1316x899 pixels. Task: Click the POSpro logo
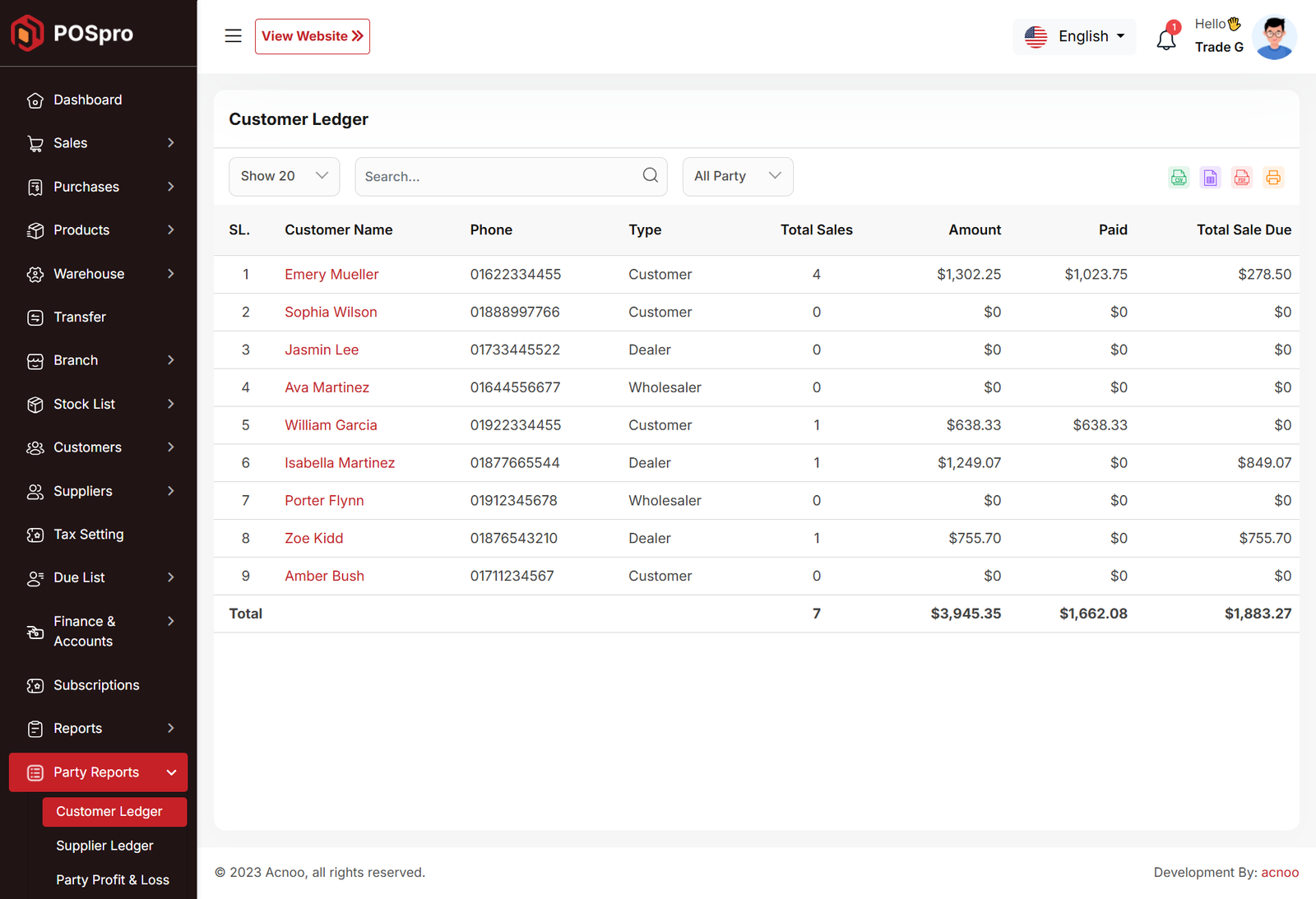click(x=72, y=33)
